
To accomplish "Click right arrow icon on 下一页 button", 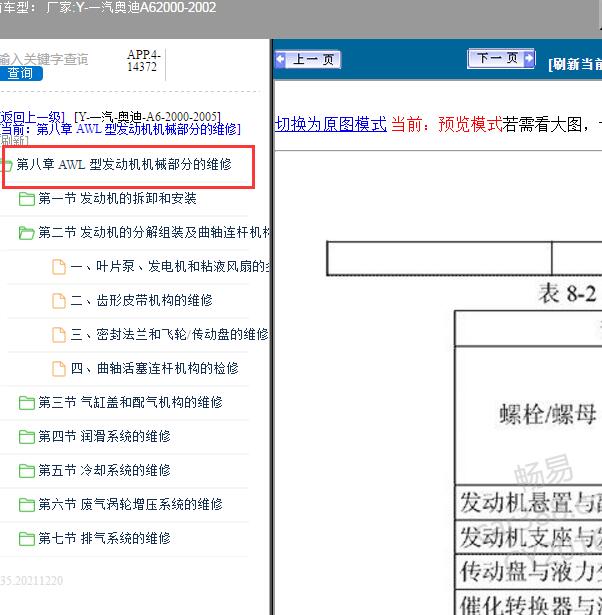I will point(529,58).
